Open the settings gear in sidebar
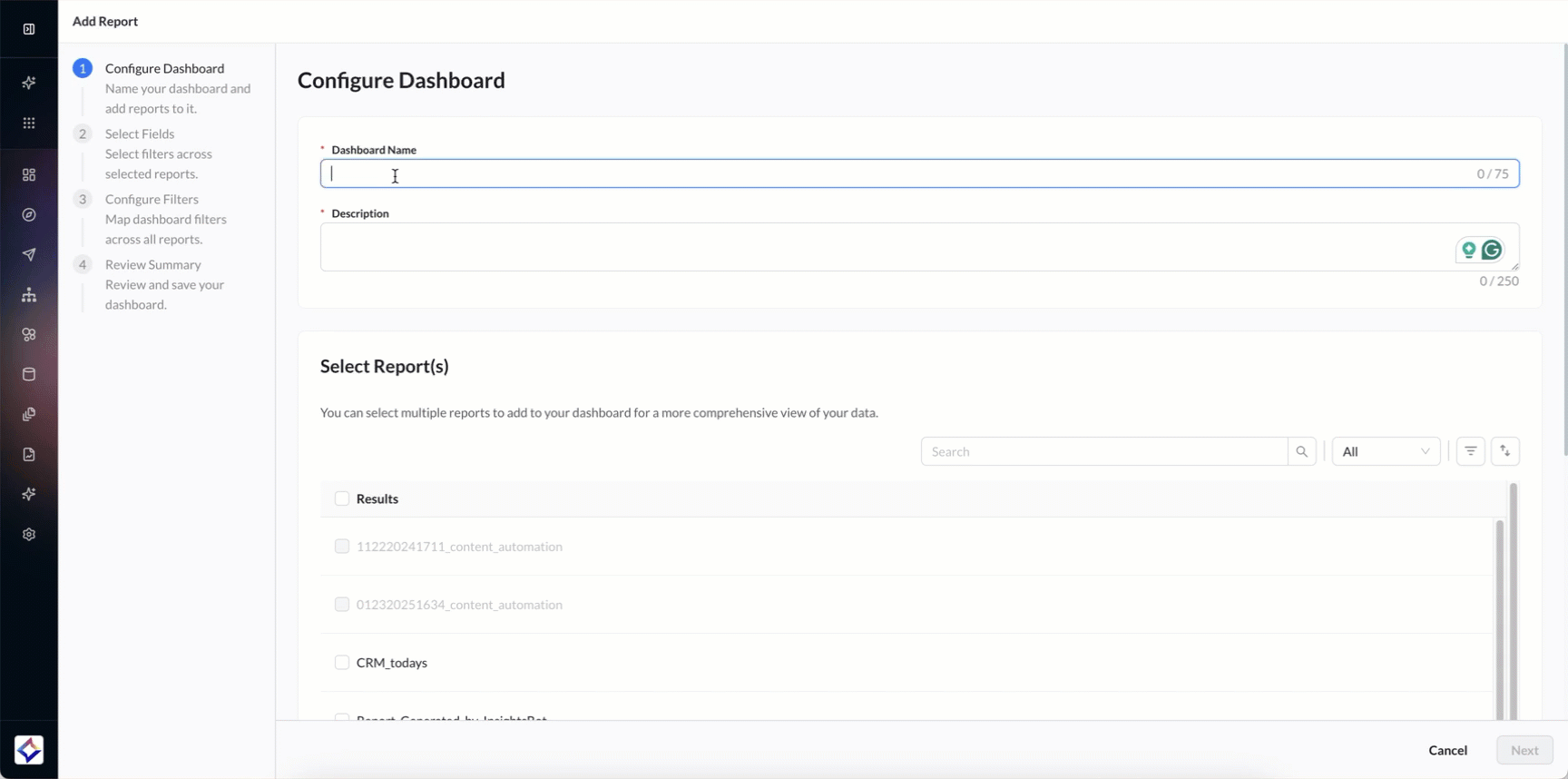 click(29, 535)
